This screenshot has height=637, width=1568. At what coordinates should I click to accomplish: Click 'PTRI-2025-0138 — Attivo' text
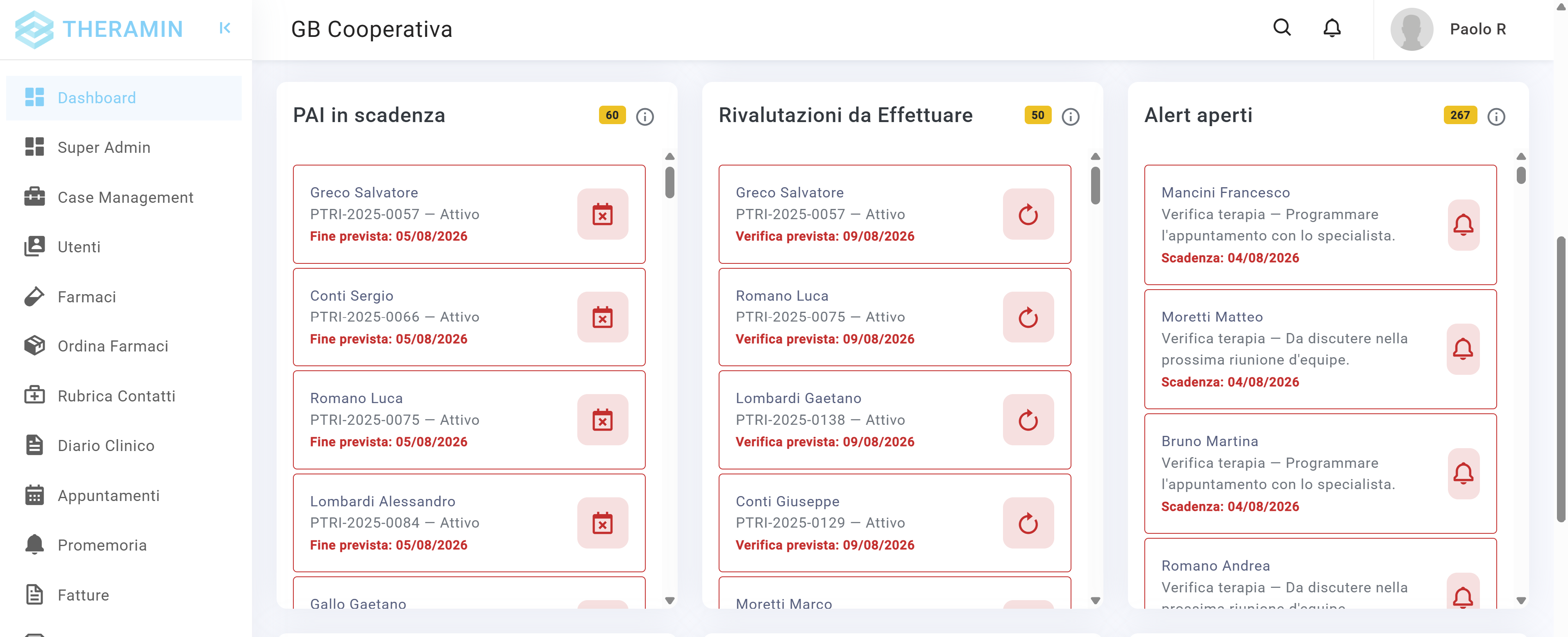coord(820,420)
